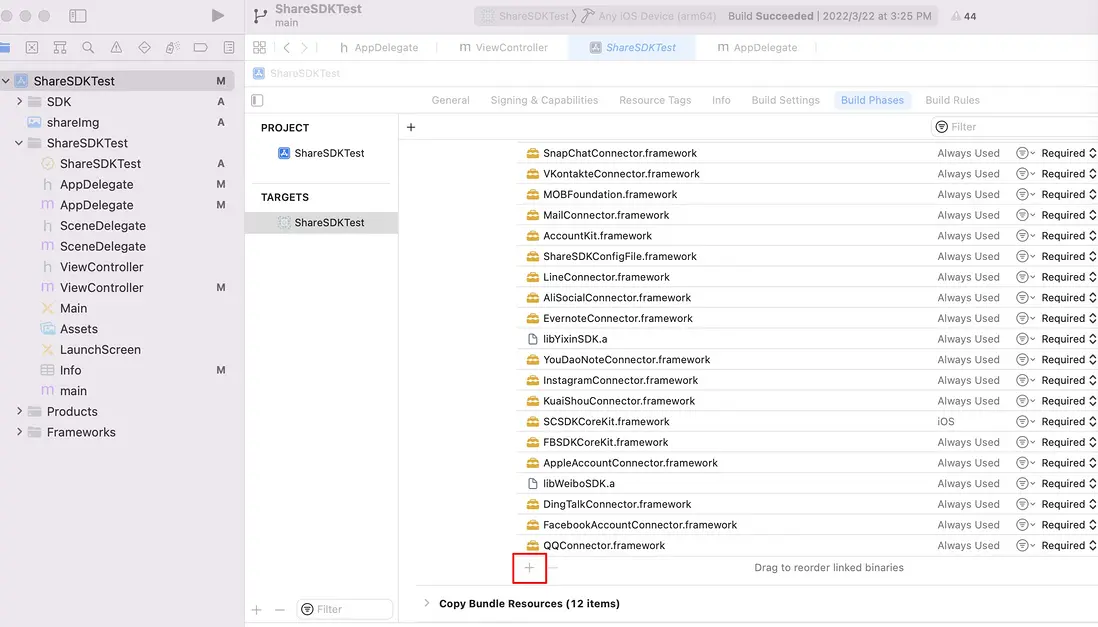Image resolution: width=1098 pixels, height=627 pixels.
Task: Show the 44 warnings indicator
Action: (964, 16)
